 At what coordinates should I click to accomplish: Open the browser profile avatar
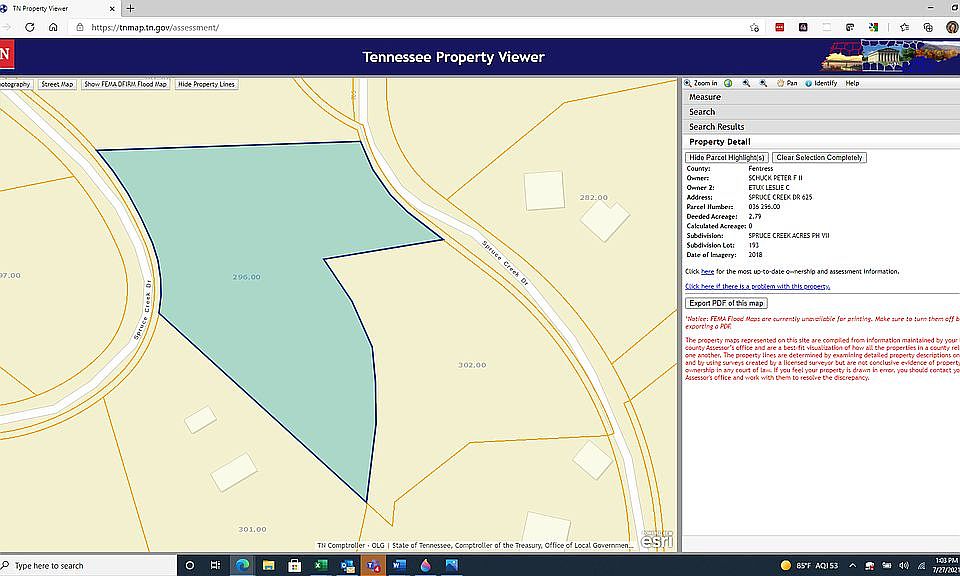point(953,27)
